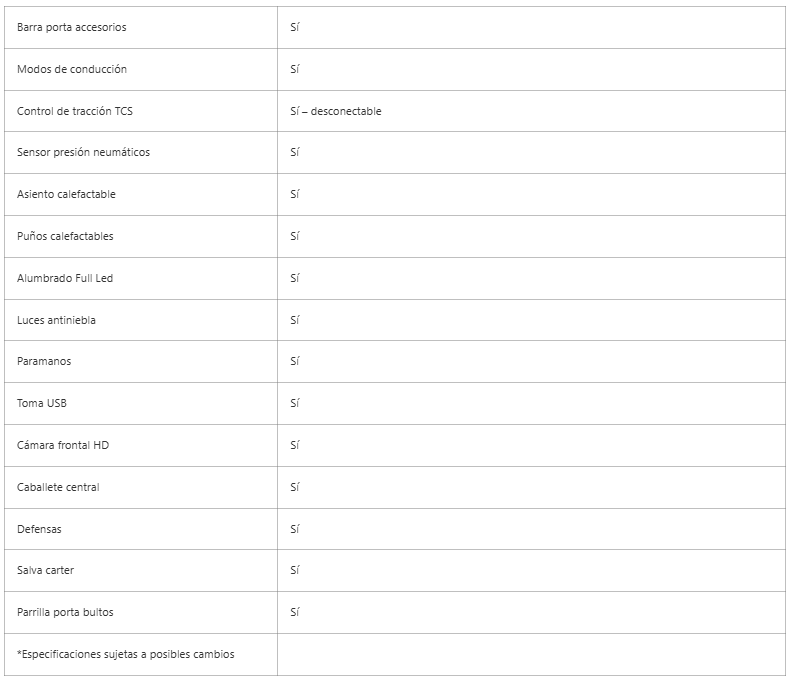
Task: Select the 'Defensas' cell
Action: pos(39,529)
